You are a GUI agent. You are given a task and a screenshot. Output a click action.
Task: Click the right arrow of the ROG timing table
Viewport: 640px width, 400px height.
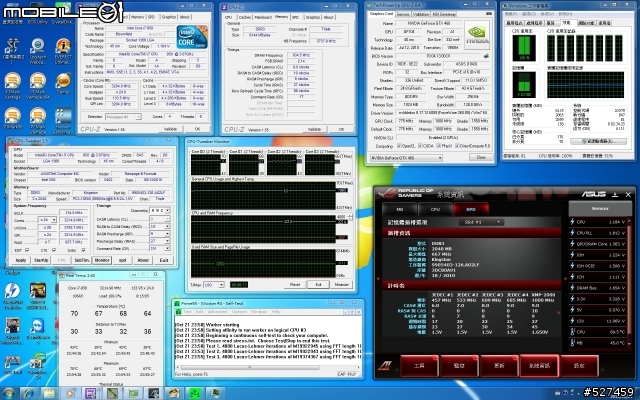(x=559, y=313)
